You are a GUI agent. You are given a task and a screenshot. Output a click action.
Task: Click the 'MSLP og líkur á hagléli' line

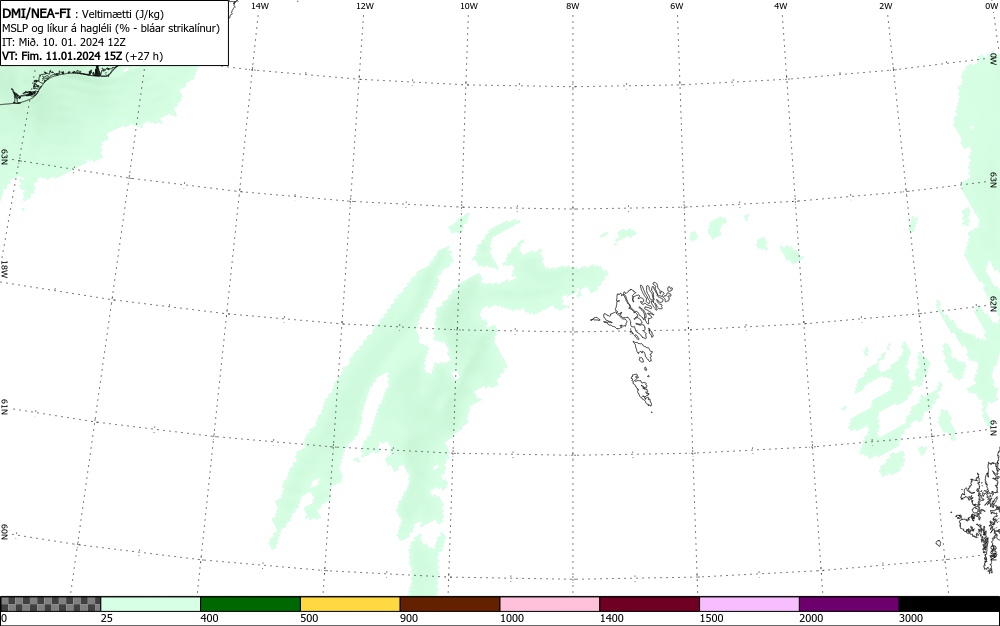pos(111,28)
